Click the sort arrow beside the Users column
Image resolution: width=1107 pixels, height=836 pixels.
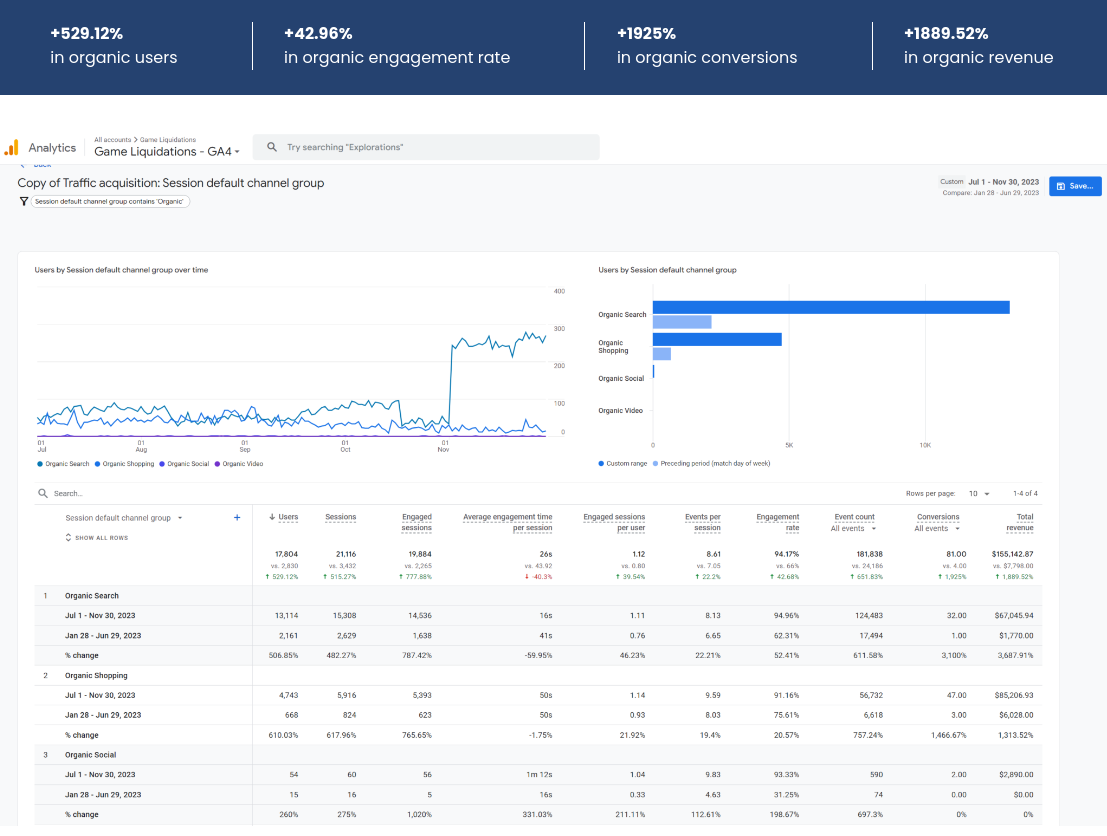pyautogui.click(x=272, y=518)
